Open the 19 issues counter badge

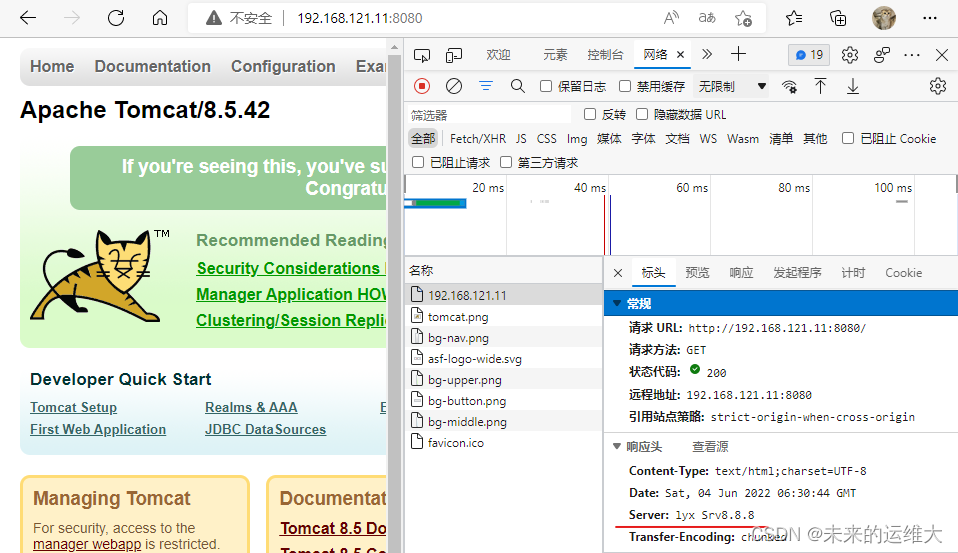[809, 55]
